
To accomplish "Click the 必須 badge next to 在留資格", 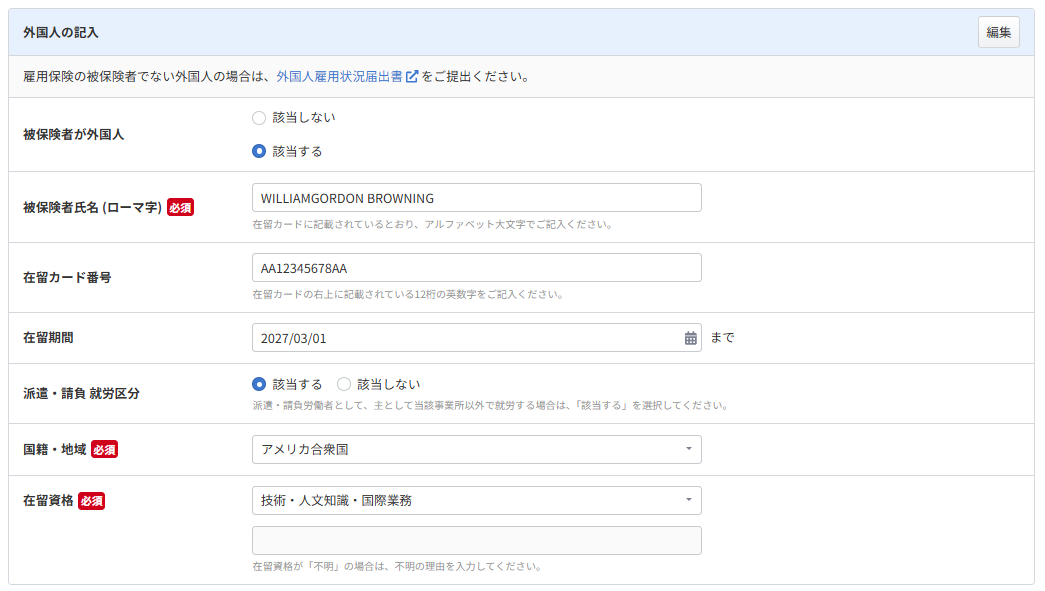I will pos(91,501).
